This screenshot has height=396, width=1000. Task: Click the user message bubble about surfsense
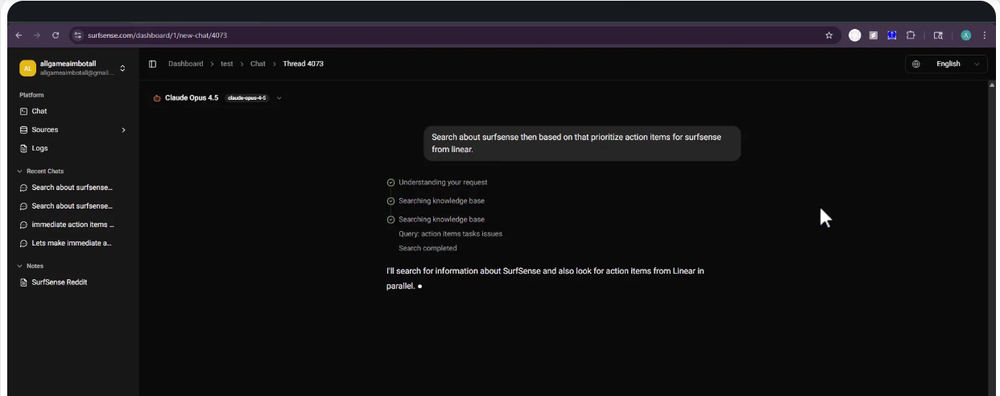[x=582, y=143]
